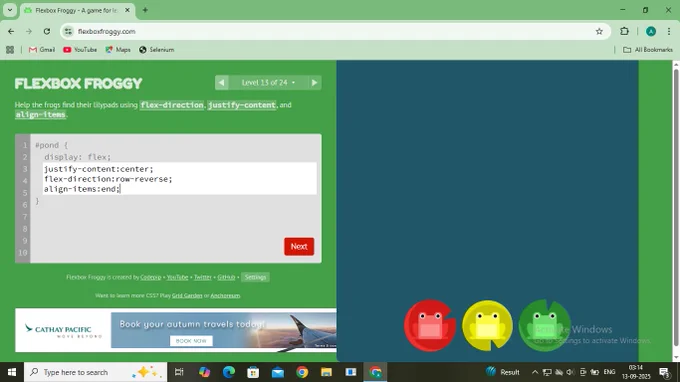The height and width of the screenshot is (382, 680).
Task: Bookmark this page with the star icon
Action: (x=599, y=31)
